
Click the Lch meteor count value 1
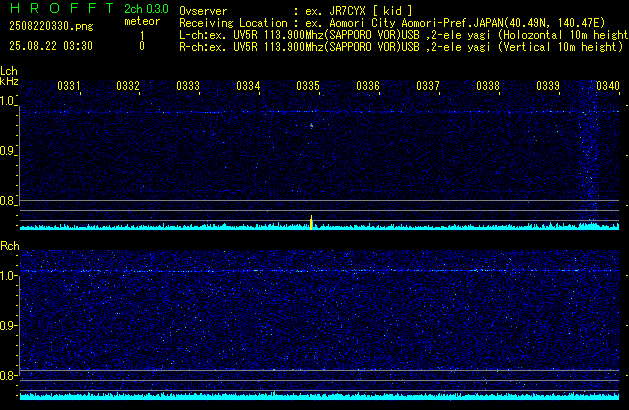pos(142,36)
